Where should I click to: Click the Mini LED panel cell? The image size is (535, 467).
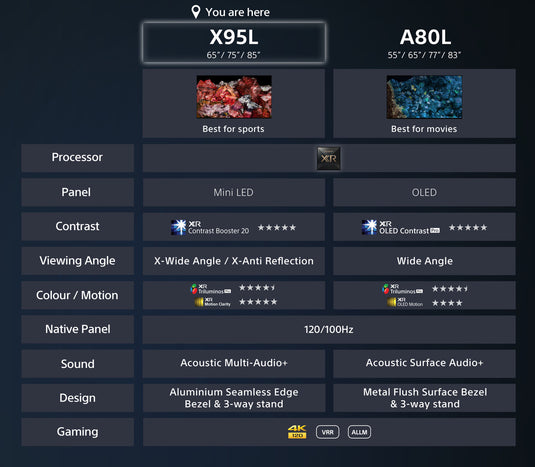[234, 192]
